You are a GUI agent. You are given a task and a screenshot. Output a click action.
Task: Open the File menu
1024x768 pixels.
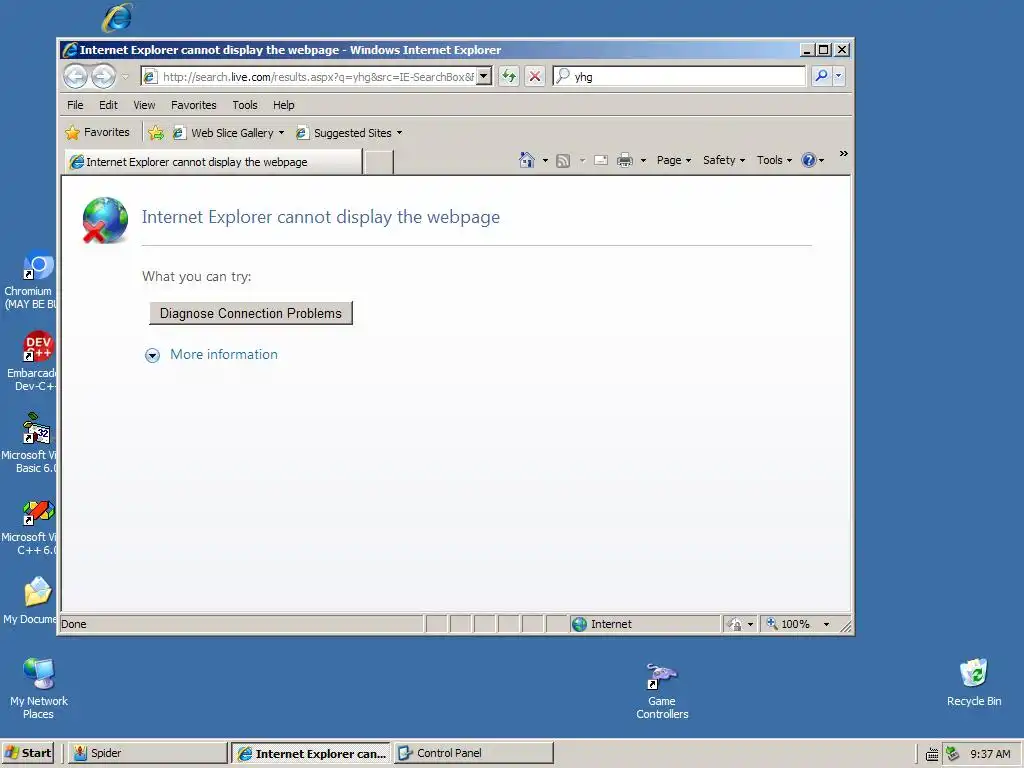[x=75, y=105]
